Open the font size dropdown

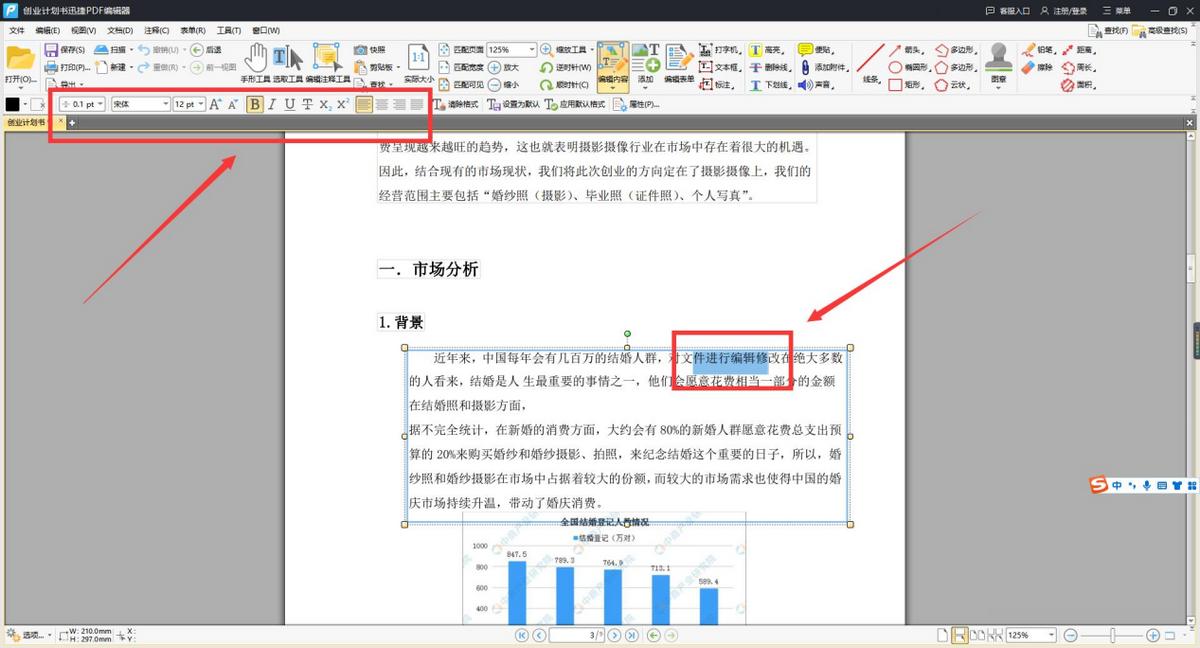point(186,104)
